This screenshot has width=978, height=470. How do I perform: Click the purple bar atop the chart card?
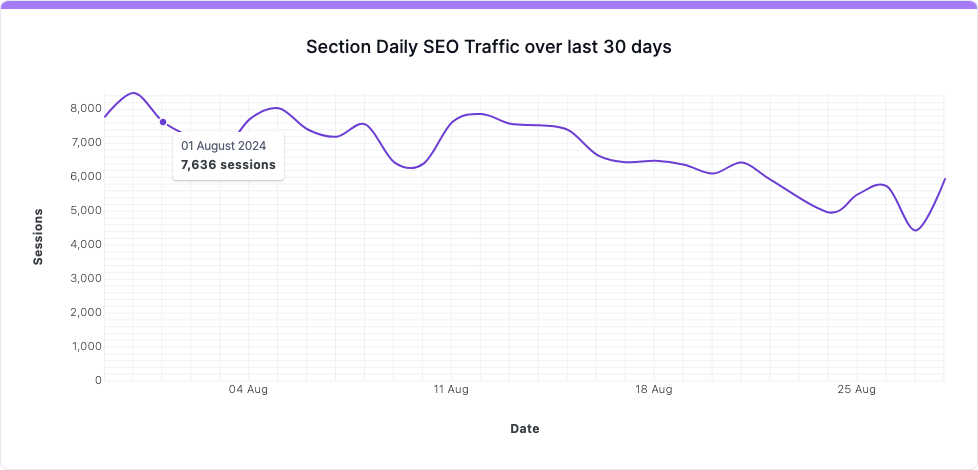point(489,4)
